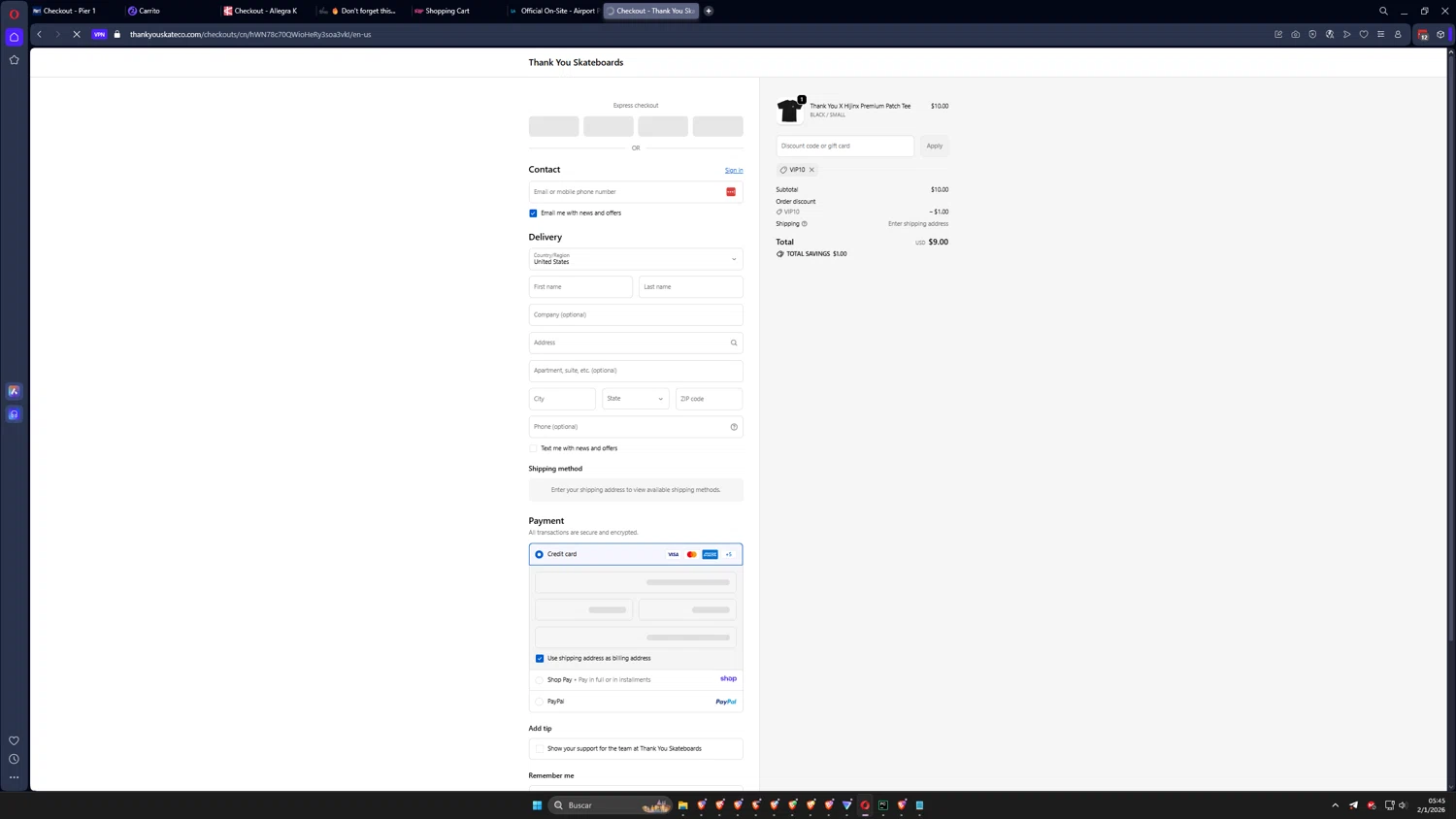Open the extensions cube icon

click(1440, 34)
